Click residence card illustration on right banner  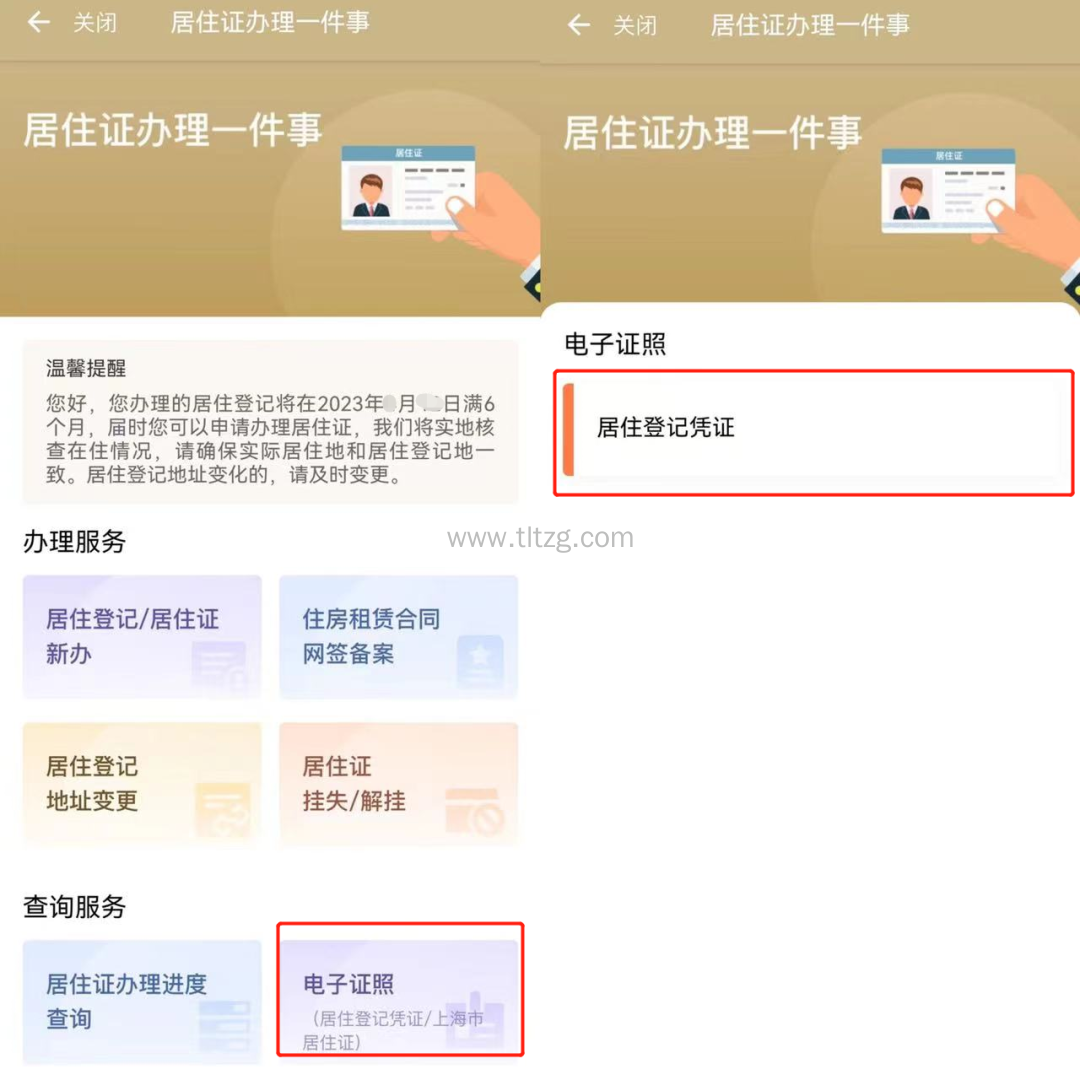click(948, 190)
